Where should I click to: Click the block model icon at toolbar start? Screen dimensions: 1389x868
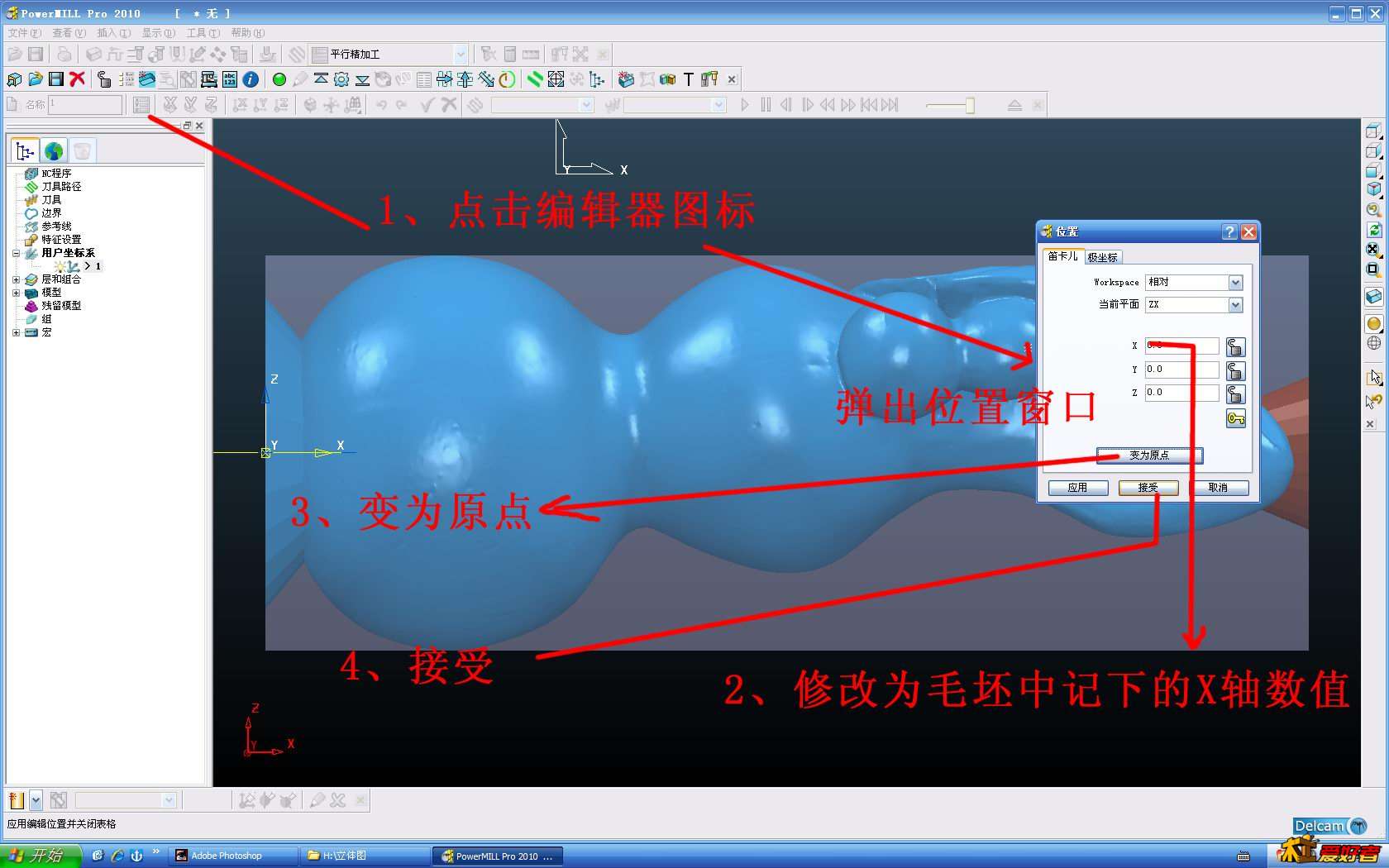tap(14, 79)
